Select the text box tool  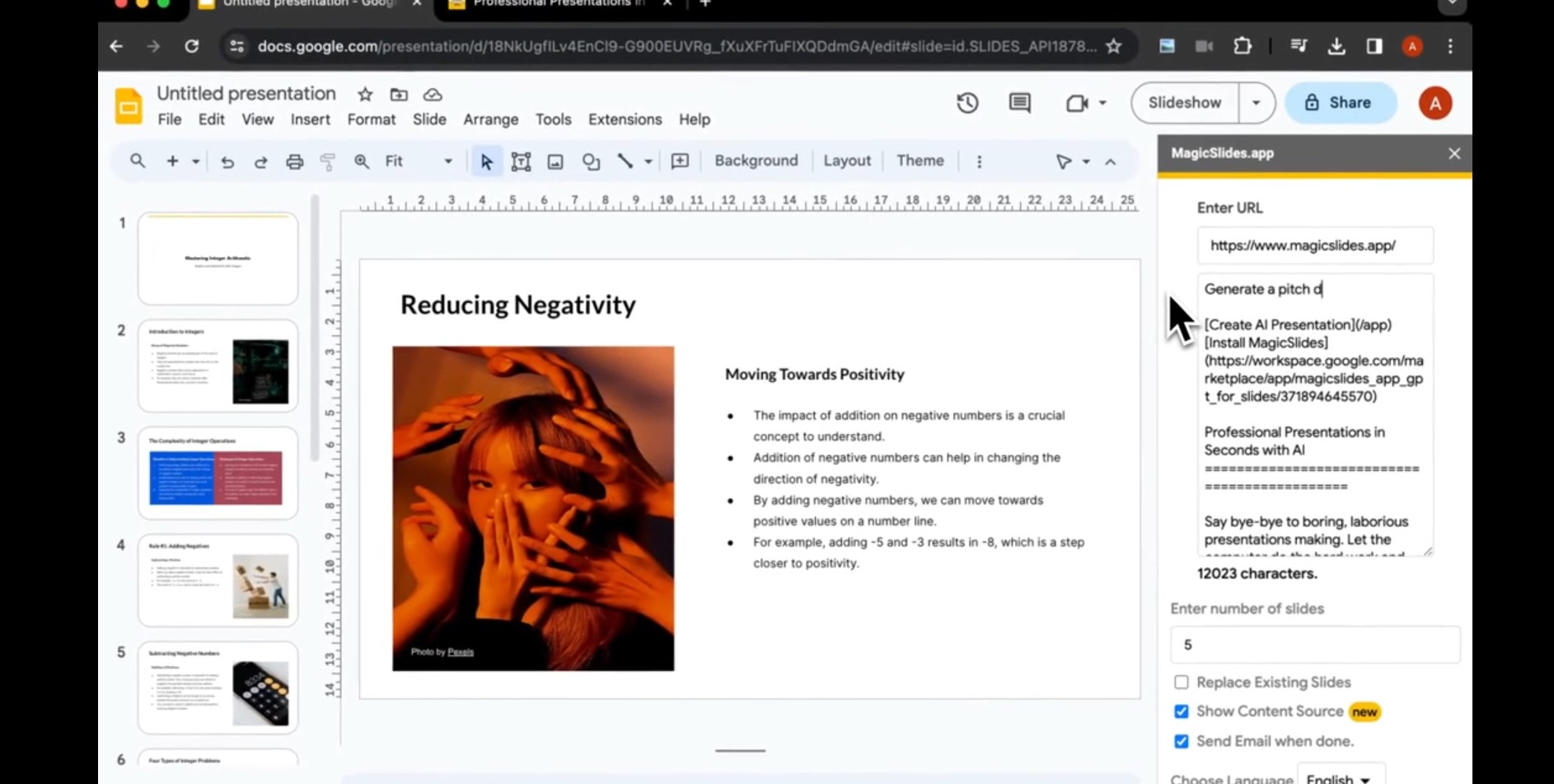pos(521,161)
